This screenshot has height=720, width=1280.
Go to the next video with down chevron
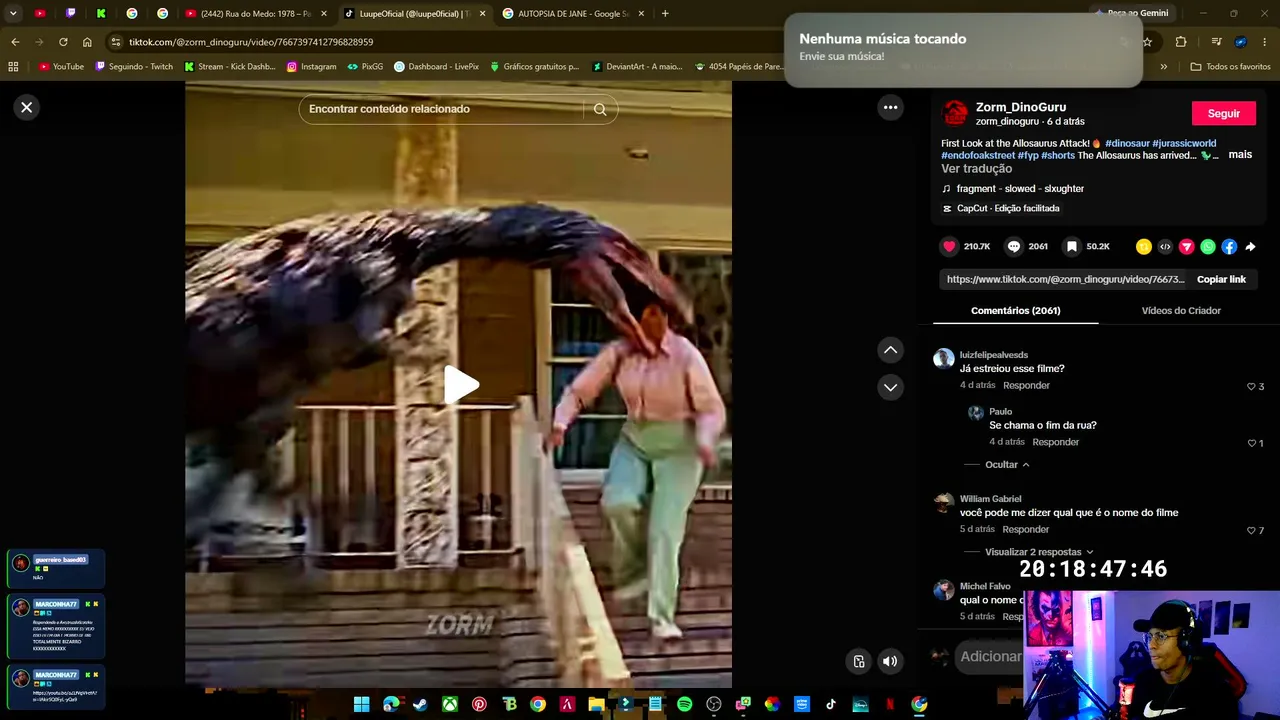click(890, 387)
